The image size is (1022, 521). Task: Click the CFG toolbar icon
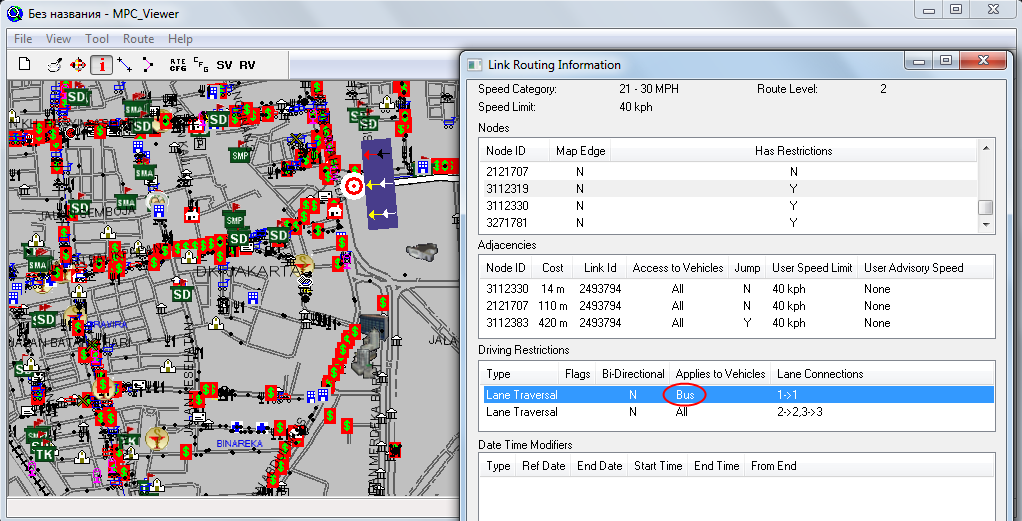[201, 64]
